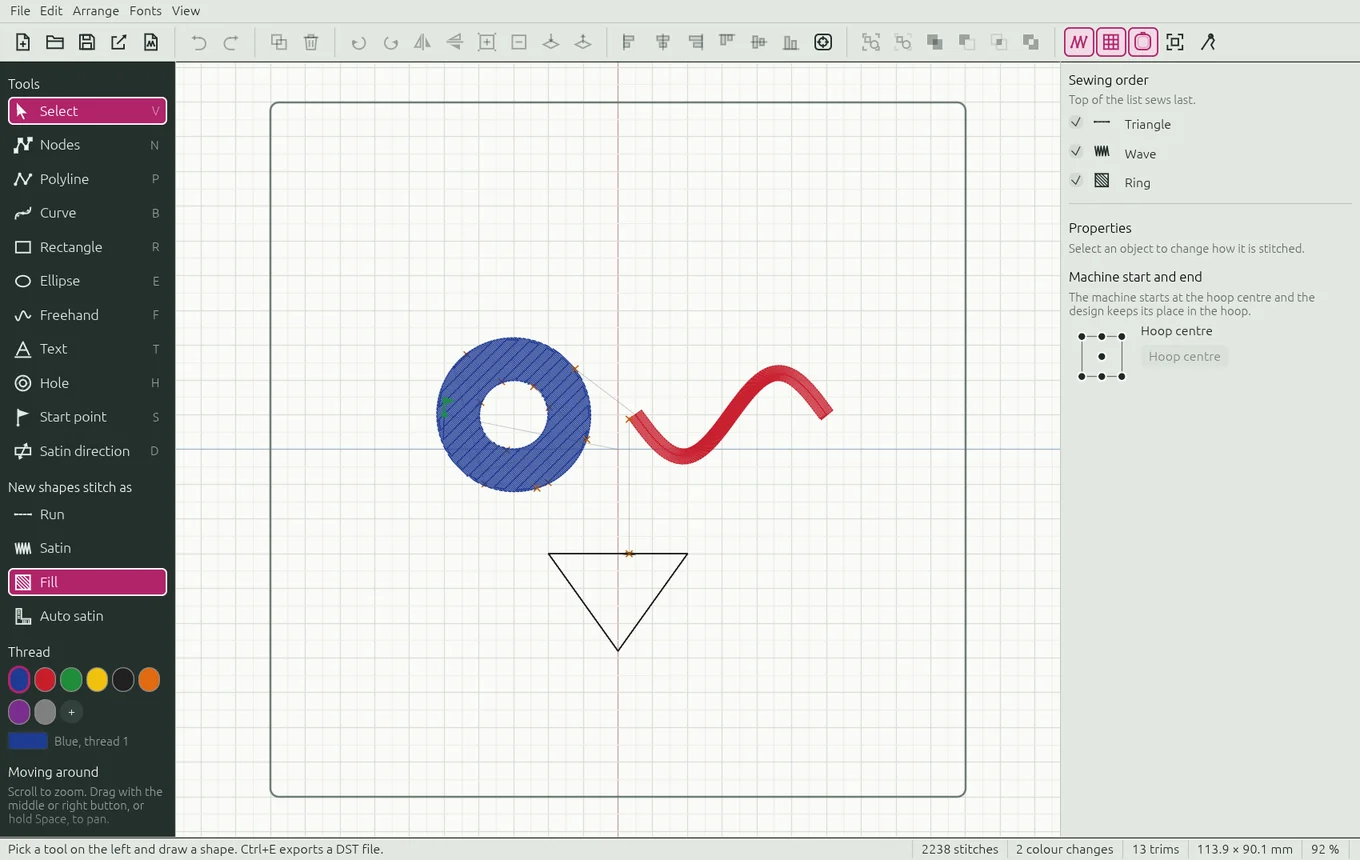Screen dimensions: 1360x860
Task: Click the compass measure icon in toolbar
Action: click(1208, 42)
